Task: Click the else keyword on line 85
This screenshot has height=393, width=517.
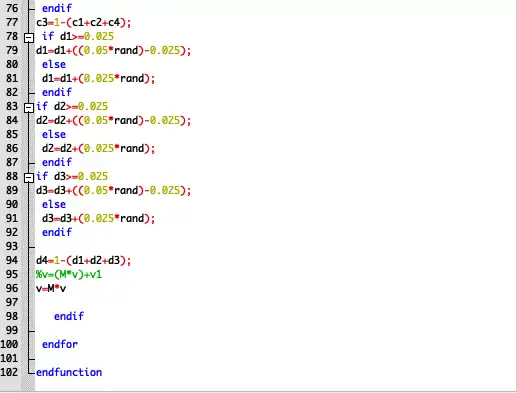Action: click(54, 134)
